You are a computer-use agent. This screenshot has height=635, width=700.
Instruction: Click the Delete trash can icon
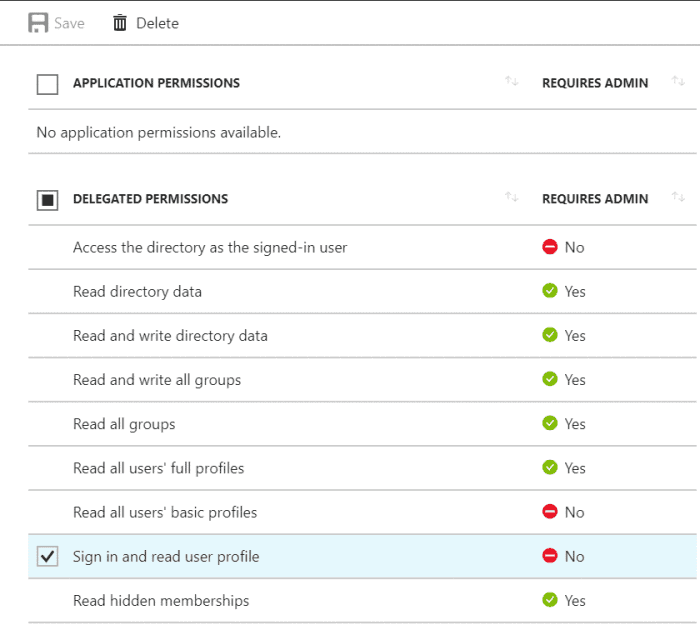(120, 22)
